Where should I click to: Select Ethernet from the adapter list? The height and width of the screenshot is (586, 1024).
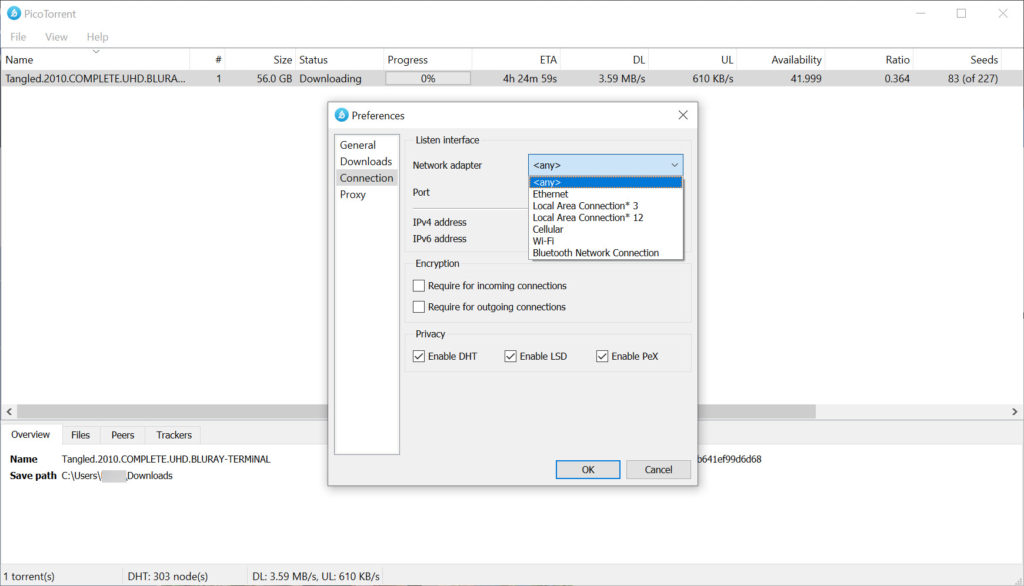[x=605, y=194]
